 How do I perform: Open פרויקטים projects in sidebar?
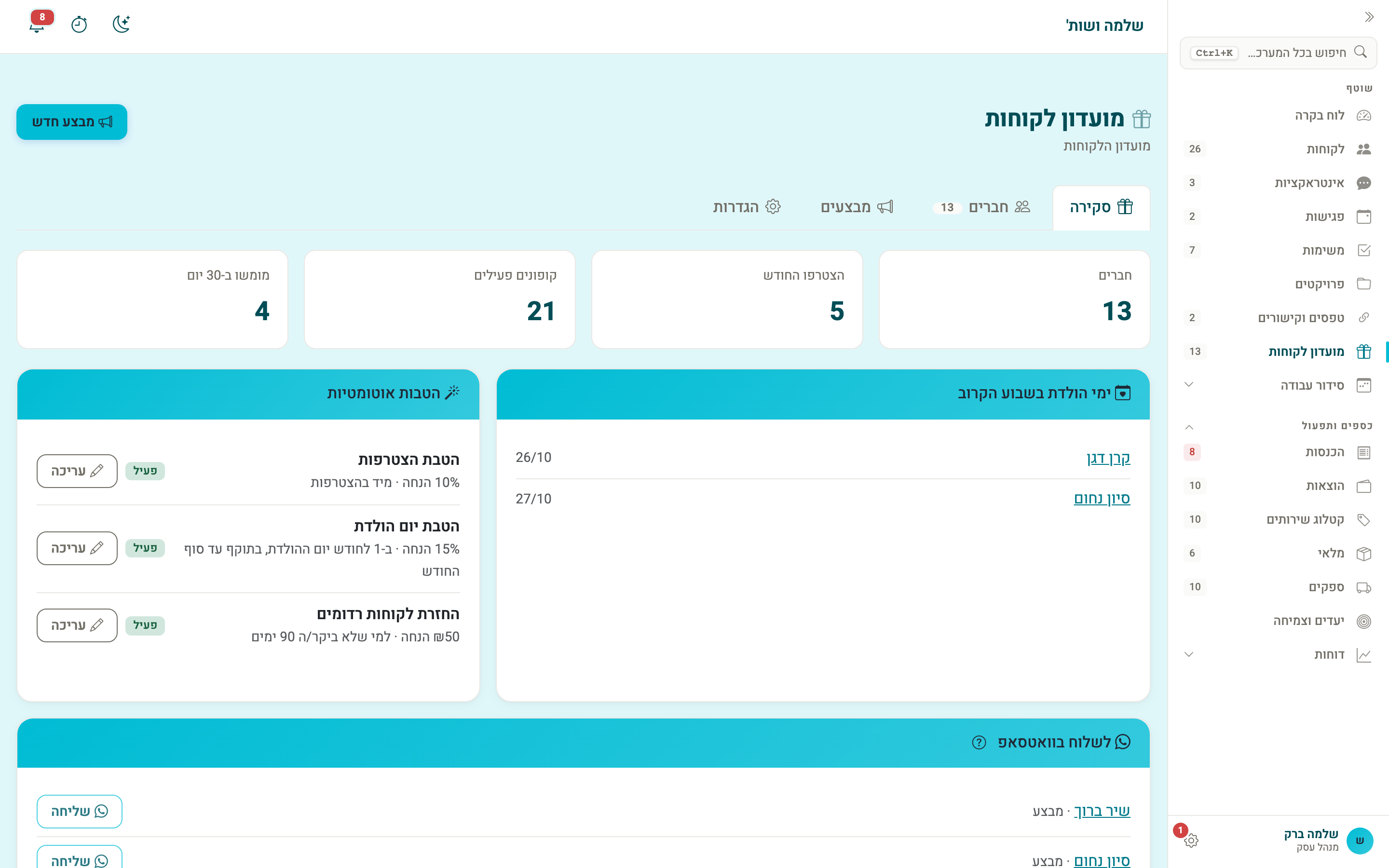1278,284
